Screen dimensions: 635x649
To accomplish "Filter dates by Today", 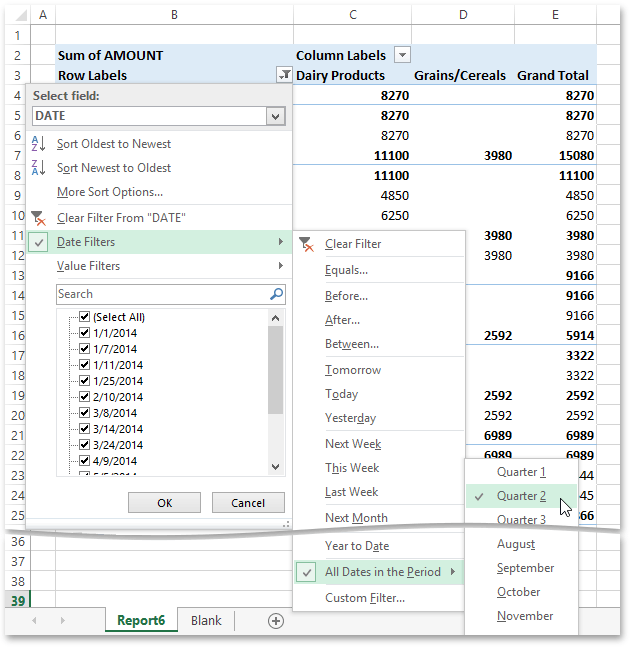I will tap(342, 394).
